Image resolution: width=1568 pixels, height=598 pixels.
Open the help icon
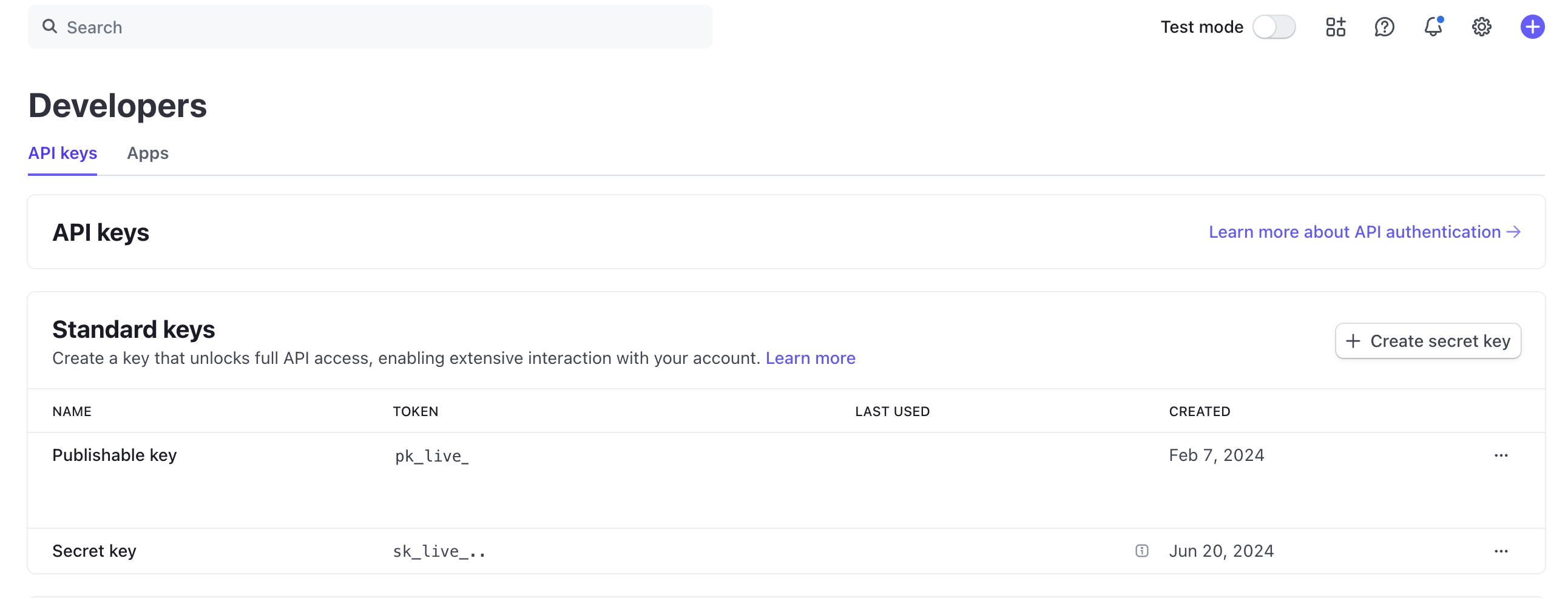pos(1384,27)
